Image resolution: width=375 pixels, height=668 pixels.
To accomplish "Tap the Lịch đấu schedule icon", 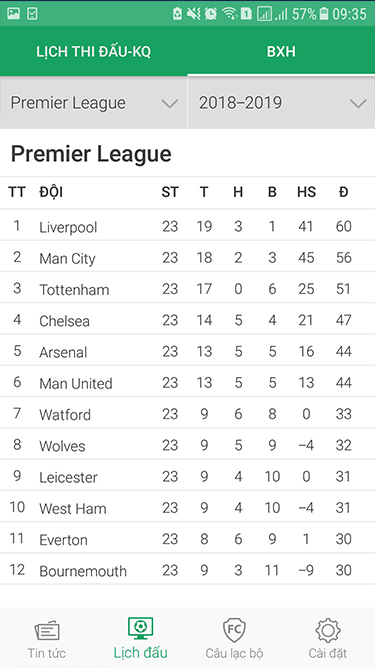I will (x=141, y=628).
